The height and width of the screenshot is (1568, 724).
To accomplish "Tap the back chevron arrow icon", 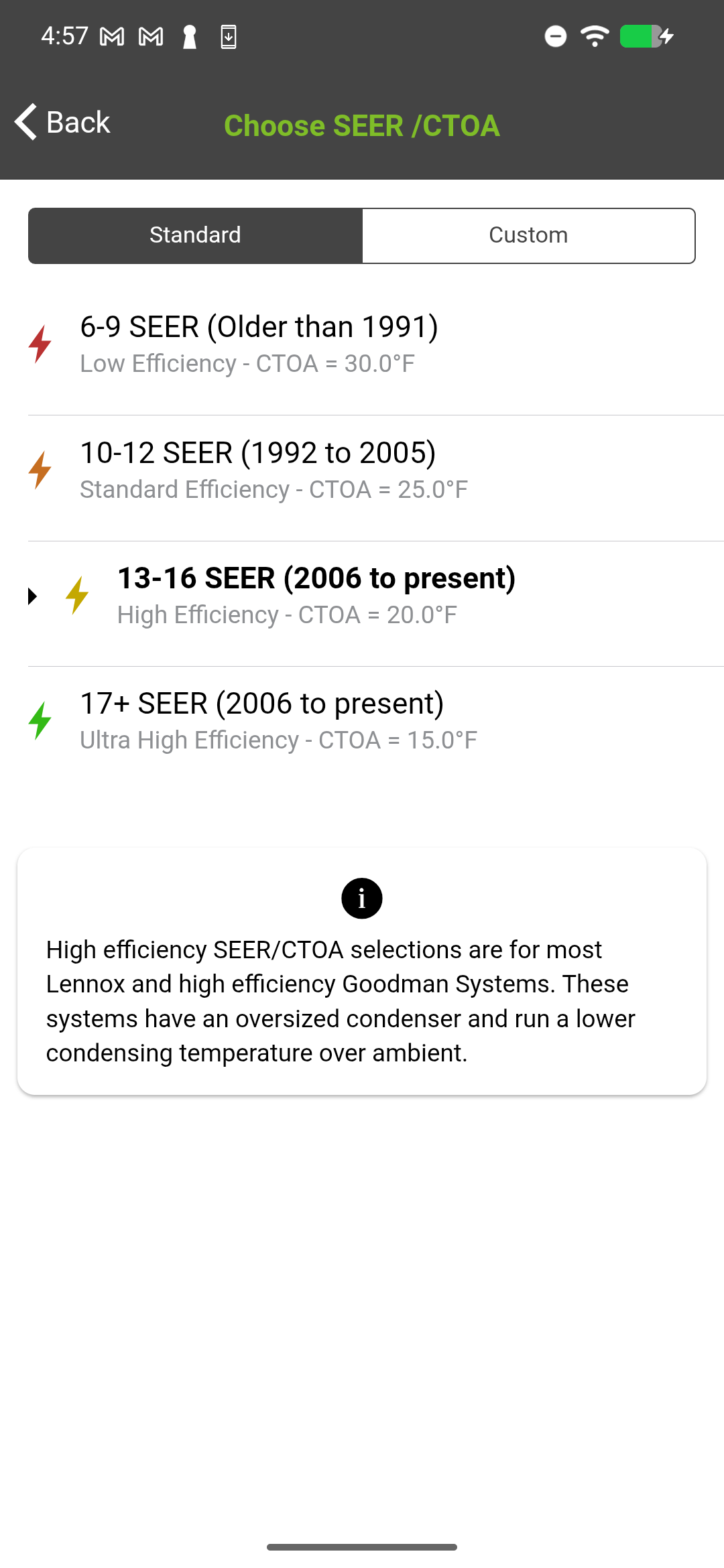I will click(24, 123).
